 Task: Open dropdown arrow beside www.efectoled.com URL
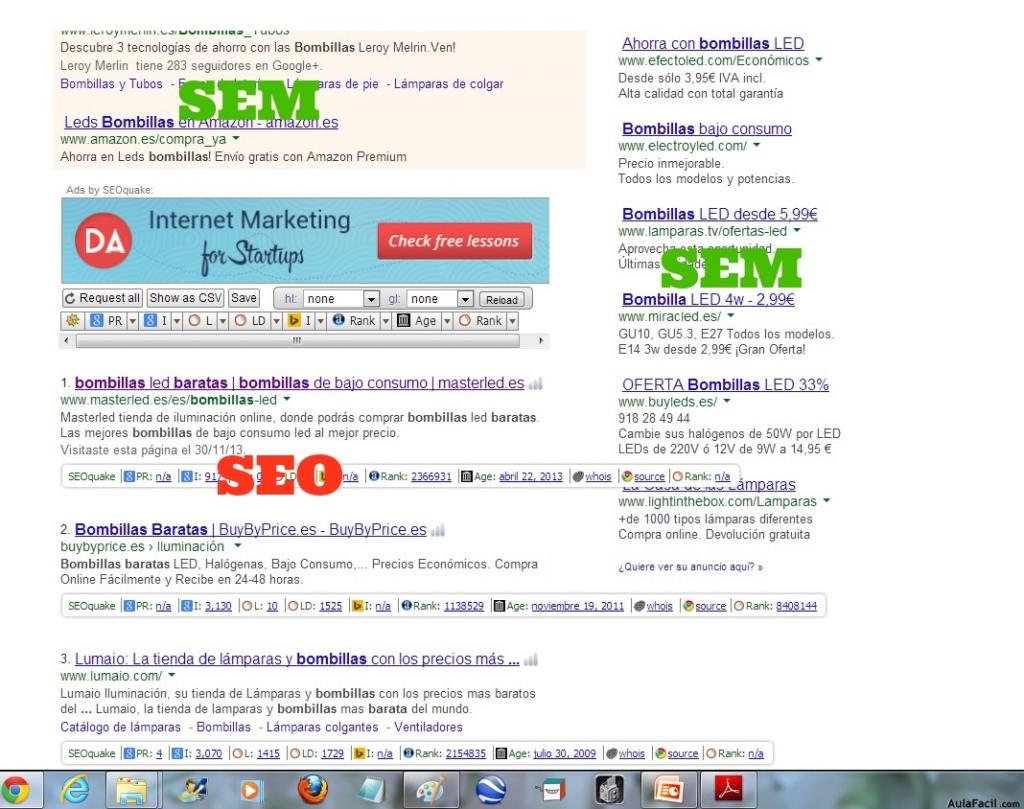[819, 59]
